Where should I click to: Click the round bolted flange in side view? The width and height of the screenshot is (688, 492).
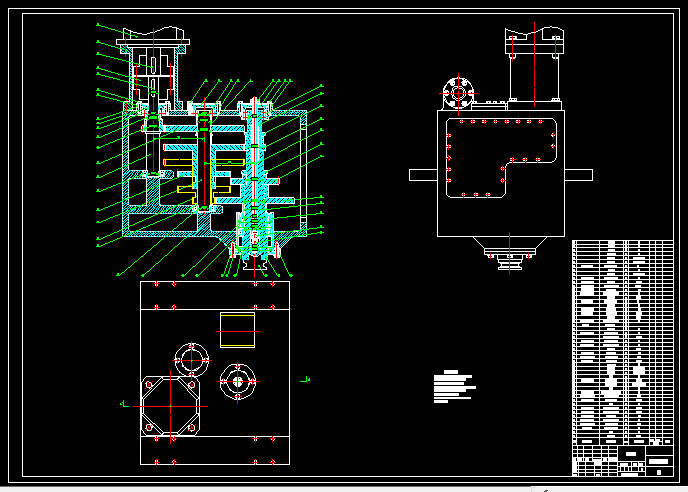tap(458, 93)
